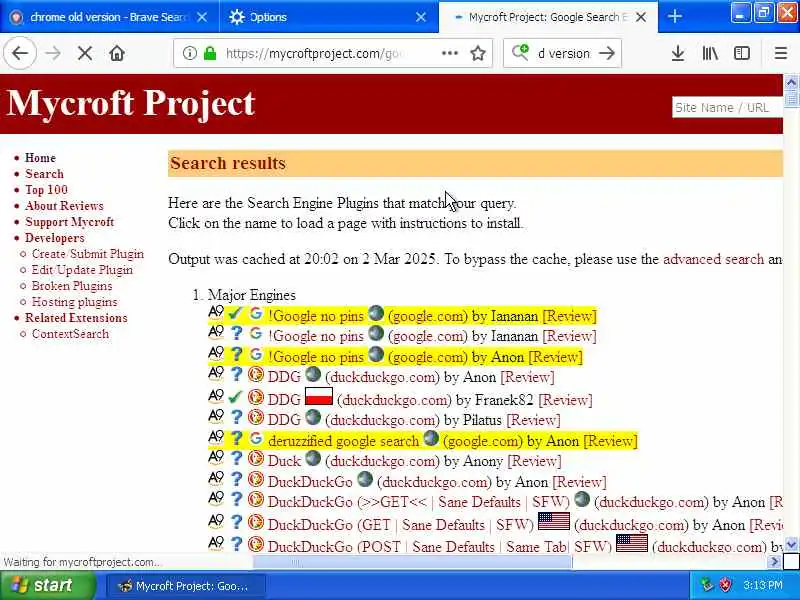
Task: Click the green padlock security icon
Action: click(210, 53)
